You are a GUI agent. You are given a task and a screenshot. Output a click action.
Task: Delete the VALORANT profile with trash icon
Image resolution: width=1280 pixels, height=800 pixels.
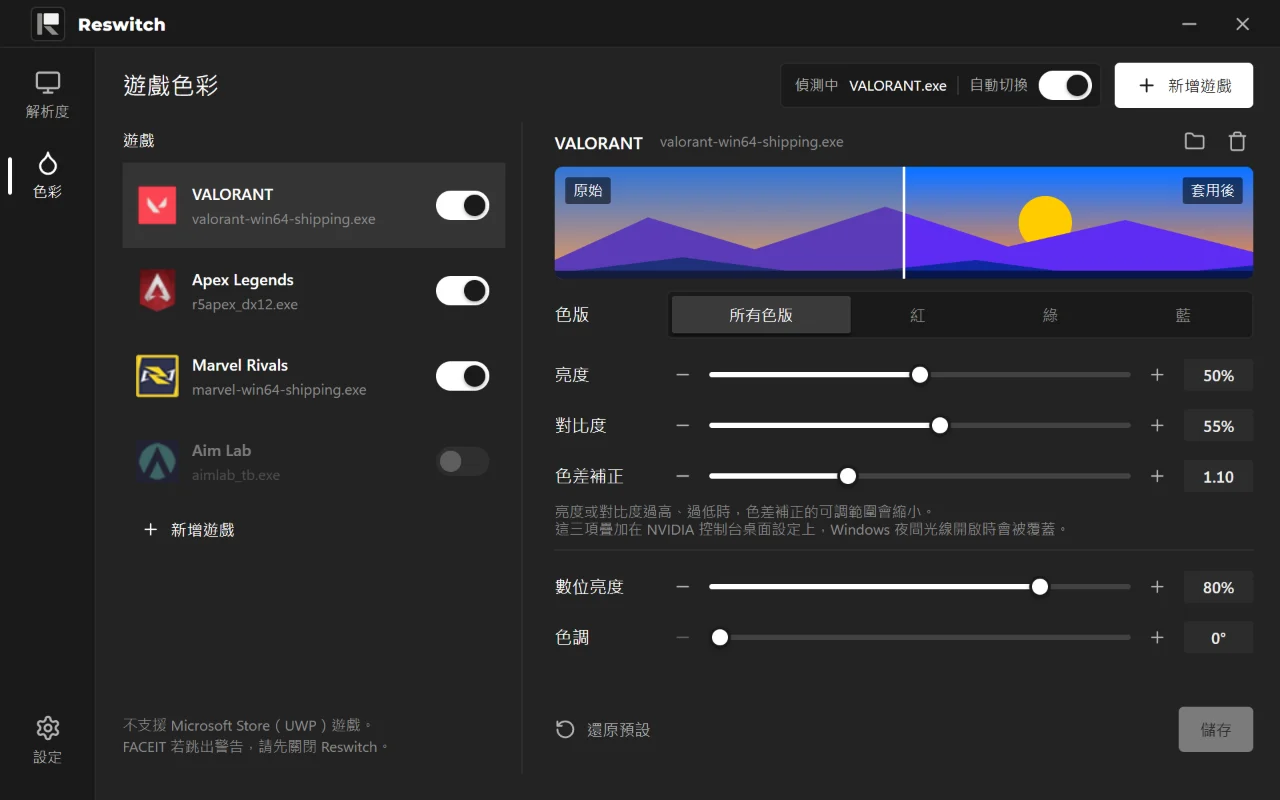[1237, 142]
